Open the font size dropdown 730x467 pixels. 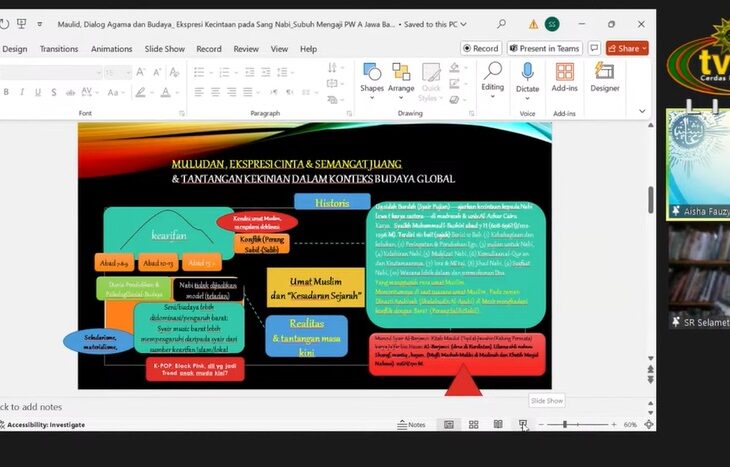click(128, 73)
